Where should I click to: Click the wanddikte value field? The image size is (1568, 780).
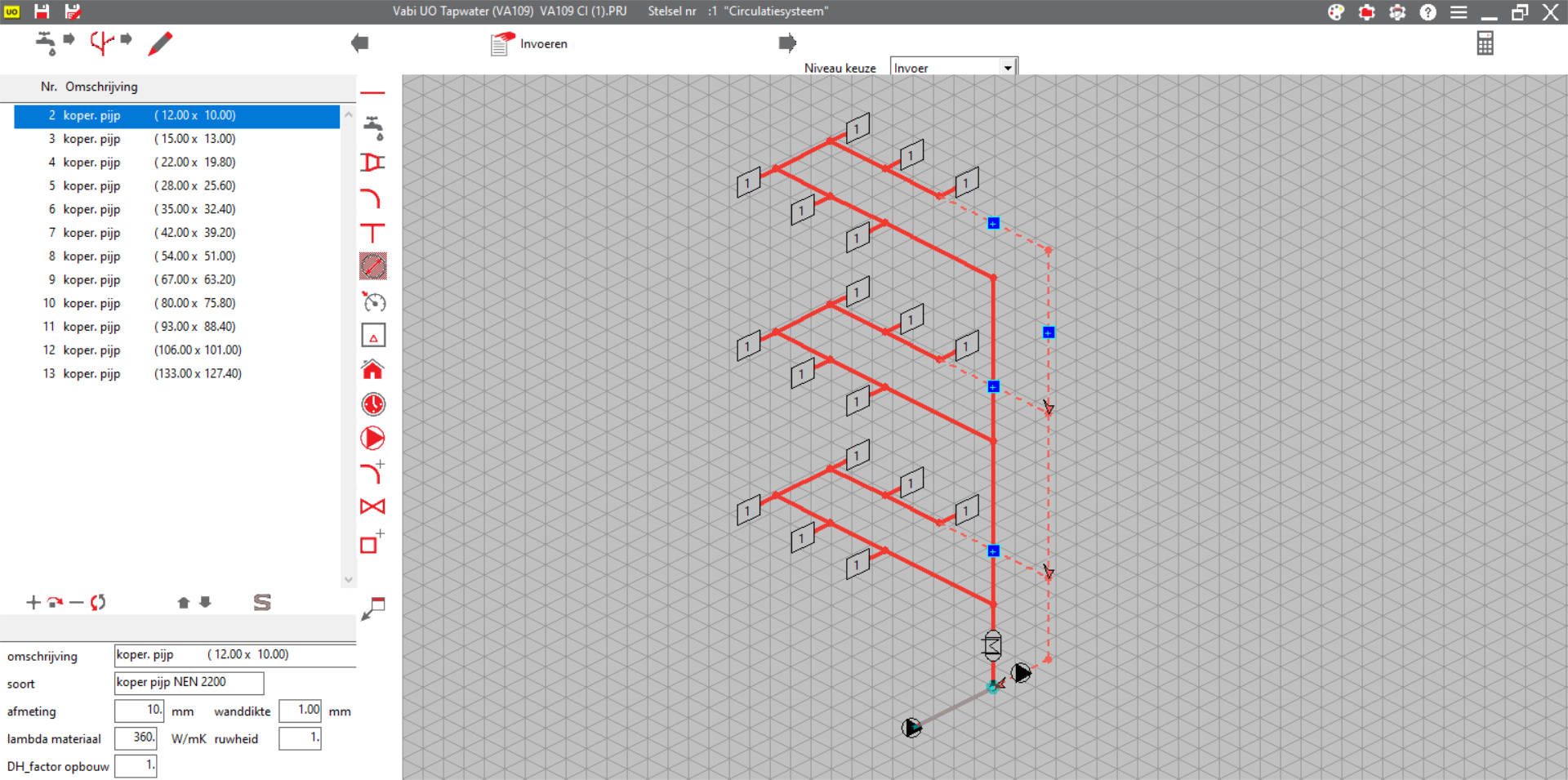click(x=300, y=711)
